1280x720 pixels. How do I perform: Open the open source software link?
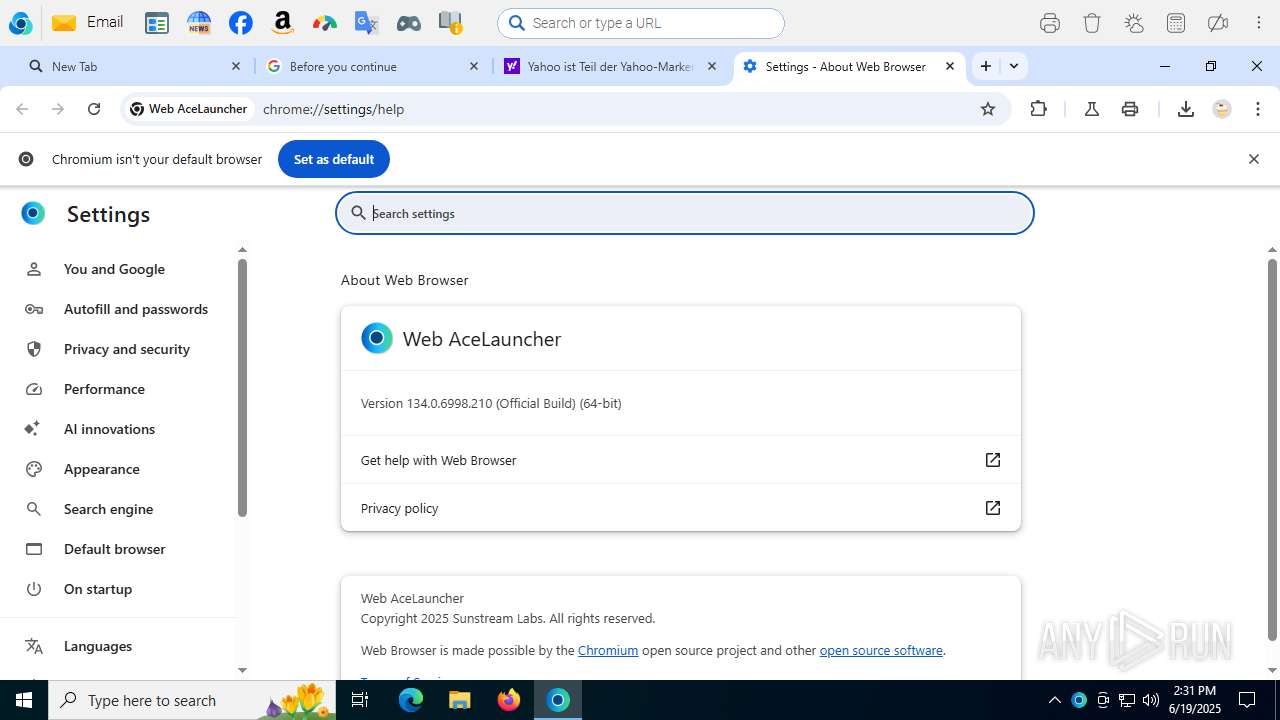tap(881, 650)
